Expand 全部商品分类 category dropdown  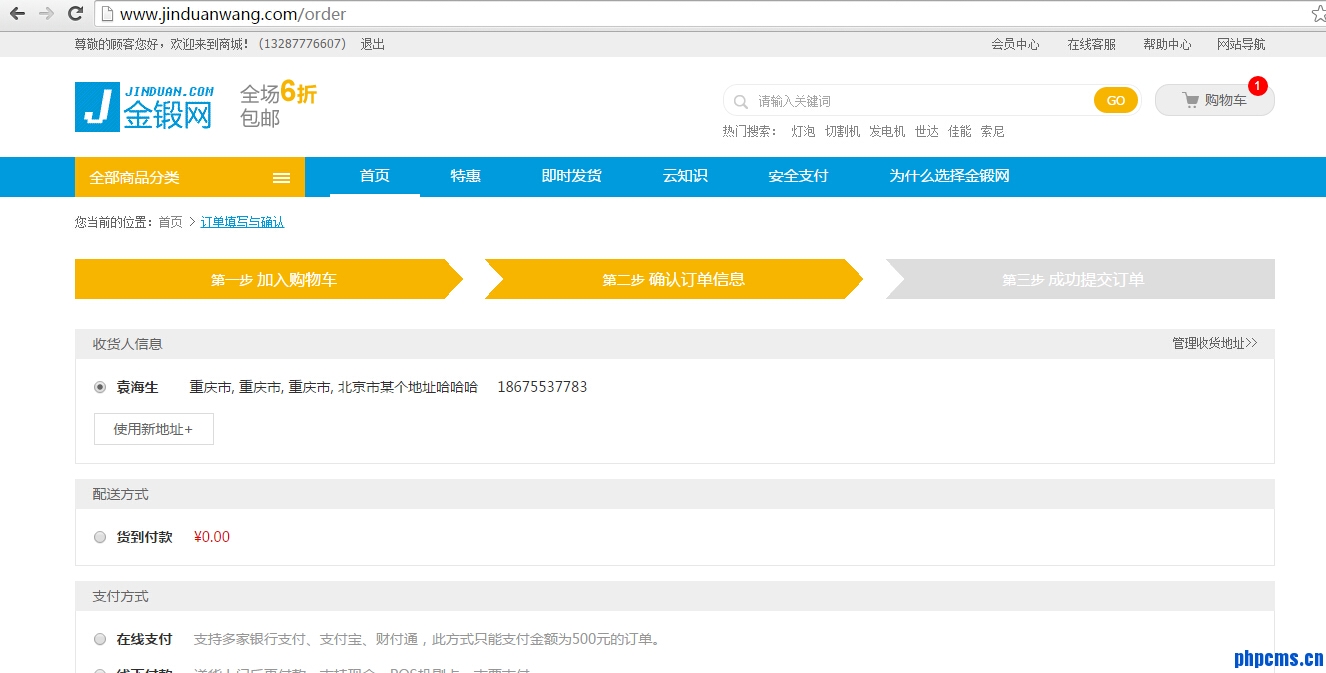(190, 177)
